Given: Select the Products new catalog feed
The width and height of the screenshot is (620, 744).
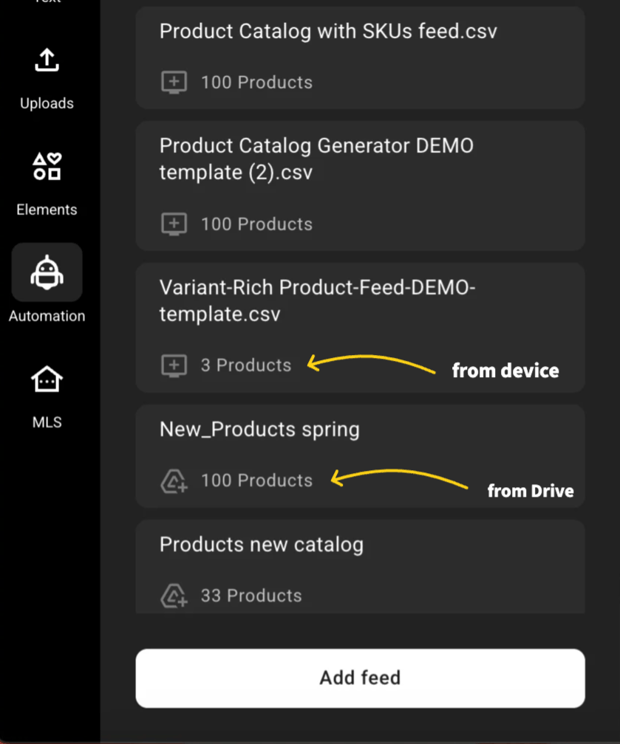Looking at the screenshot, I should (x=261, y=545).
